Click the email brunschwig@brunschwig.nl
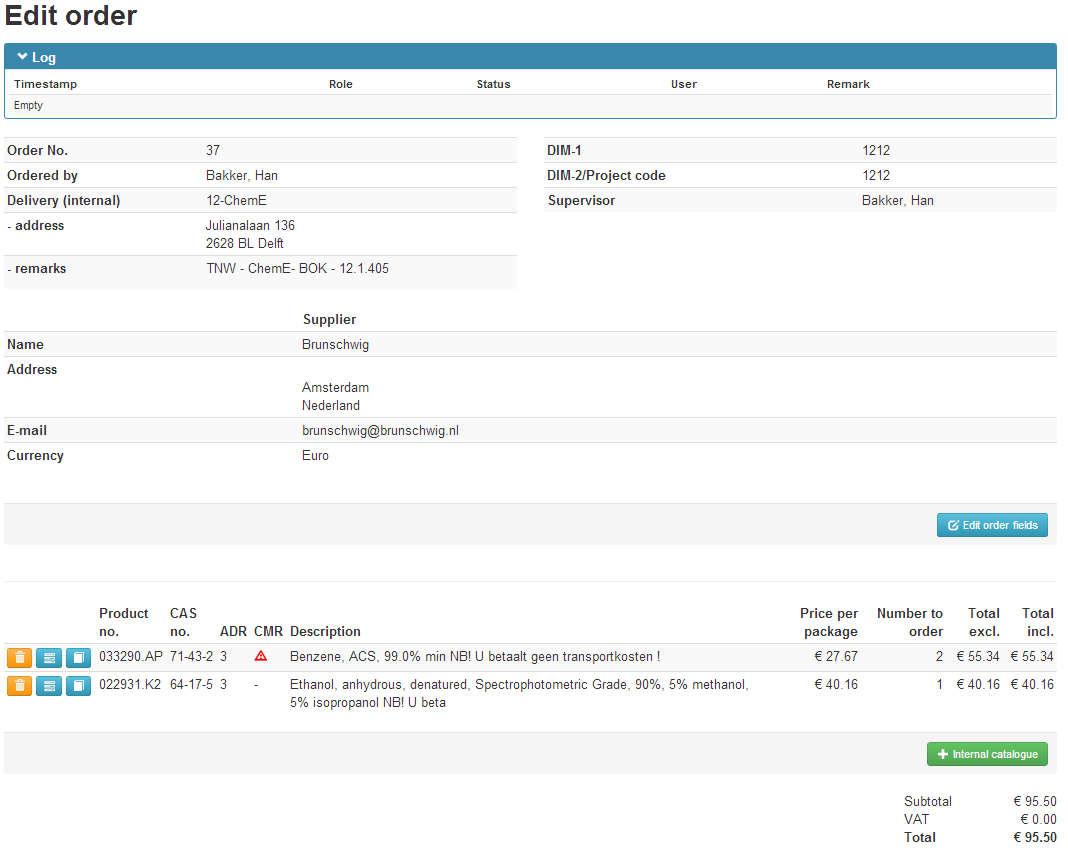The width and height of the screenshot is (1068, 851). coord(381,431)
